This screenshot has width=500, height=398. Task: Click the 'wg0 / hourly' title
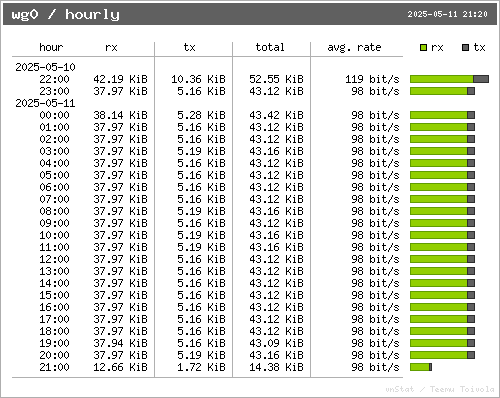click(65, 14)
